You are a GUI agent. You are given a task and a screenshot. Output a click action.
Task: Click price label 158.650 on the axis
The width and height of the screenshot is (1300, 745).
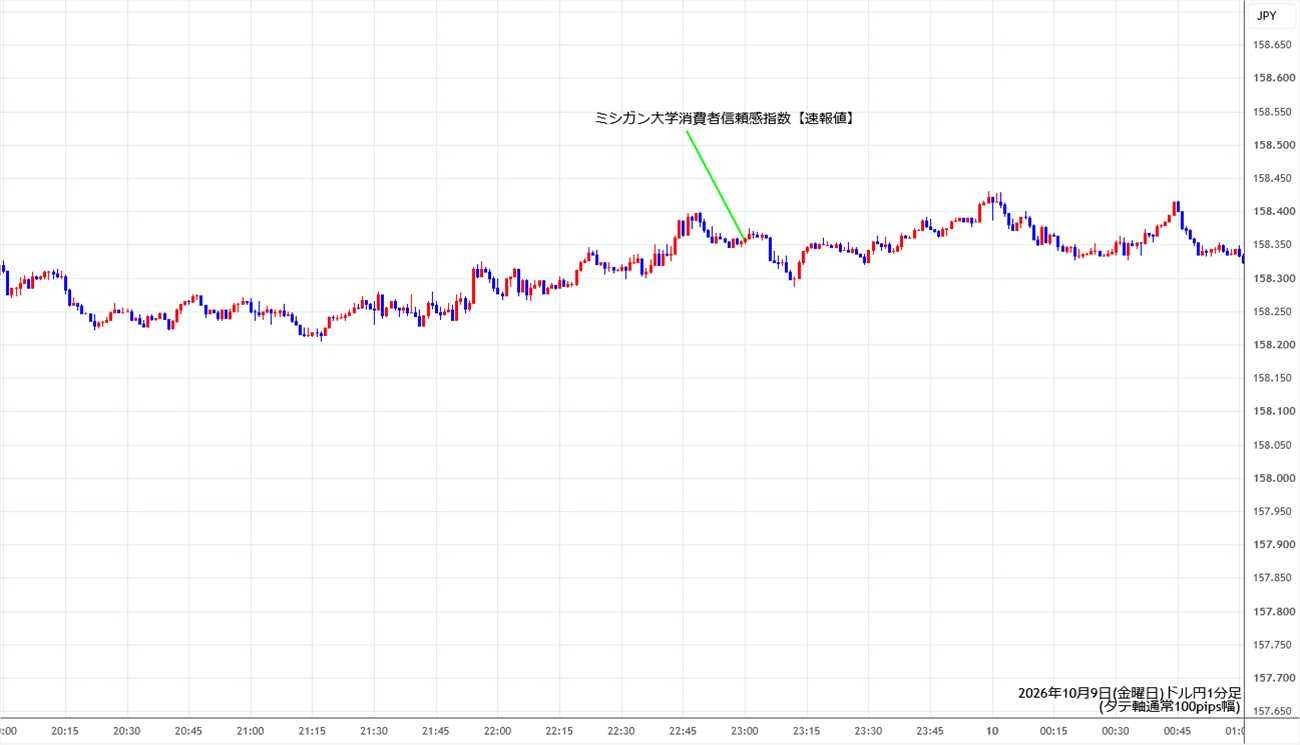[1272, 45]
